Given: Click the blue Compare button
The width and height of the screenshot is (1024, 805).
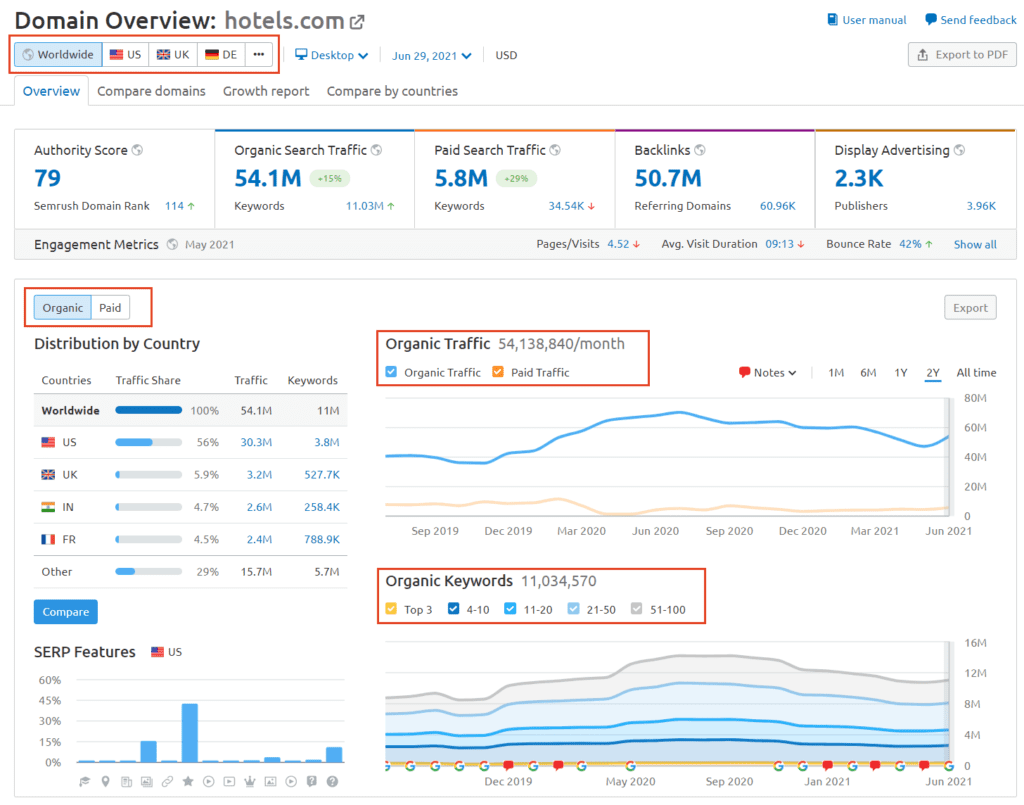Looking at the screenshot, I should pos(66,612).
